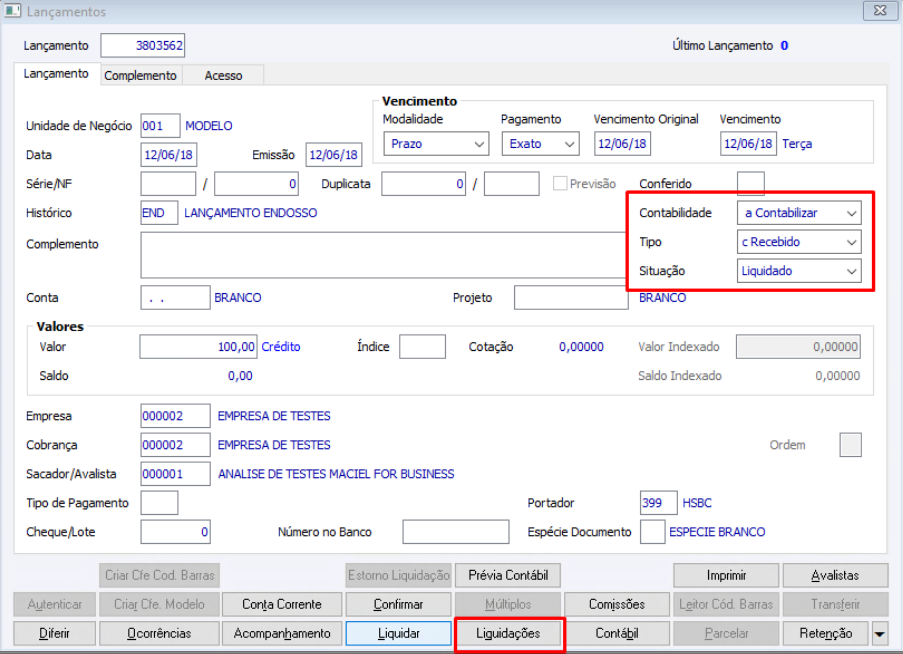Click the Lançamento number field 3803562
Viewport: 903px width, 654px height.
[x=143, y=45]
